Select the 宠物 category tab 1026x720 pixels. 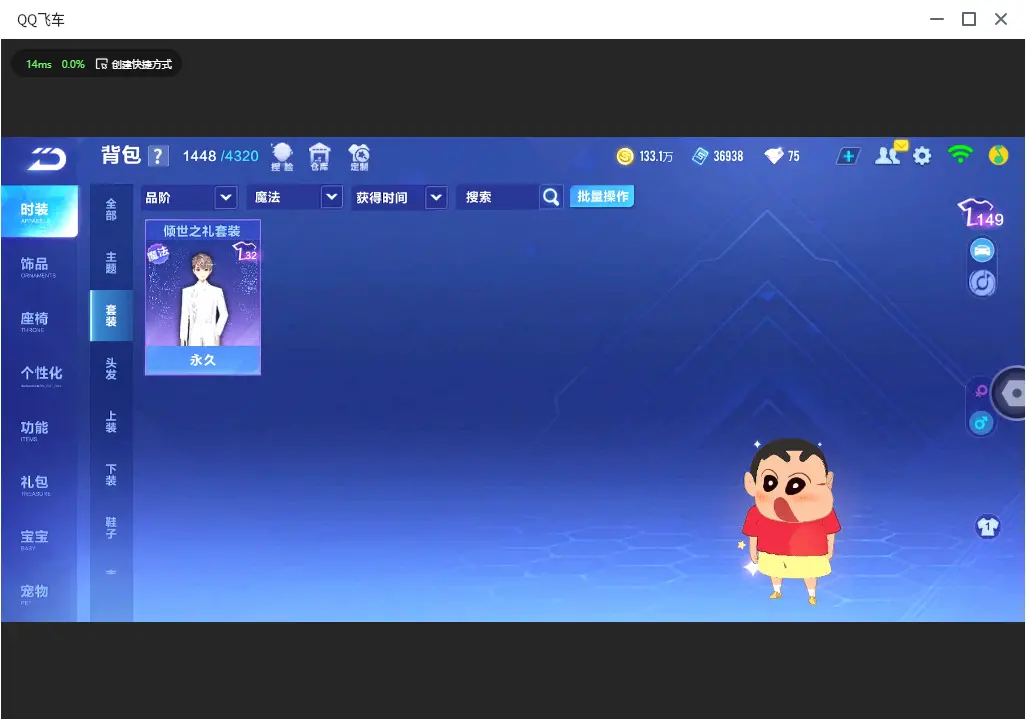pos(38,593)
